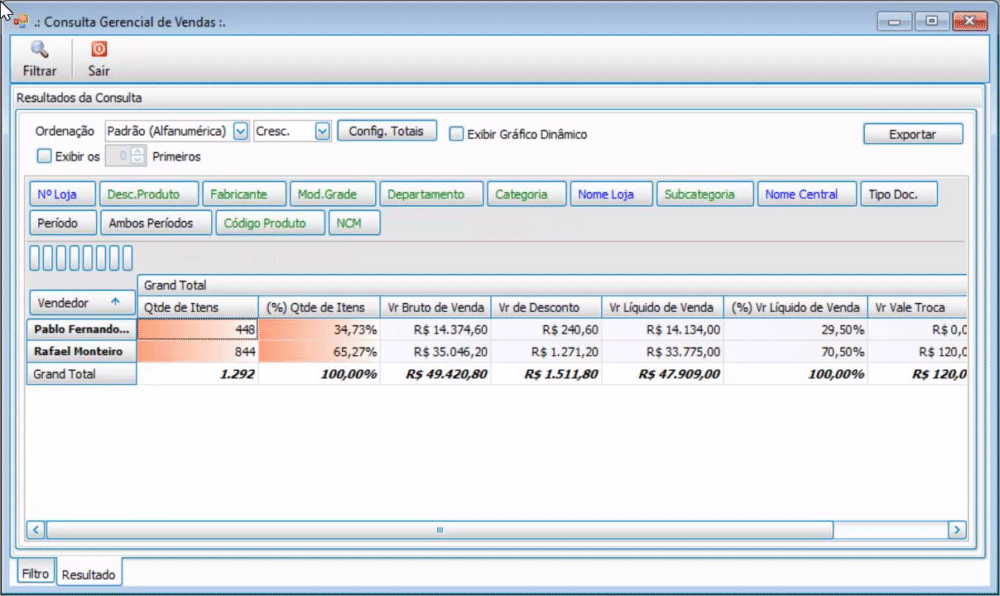Click the 34,73% cell
This screenshot has height=596, width=1000.
click(319, 329)
